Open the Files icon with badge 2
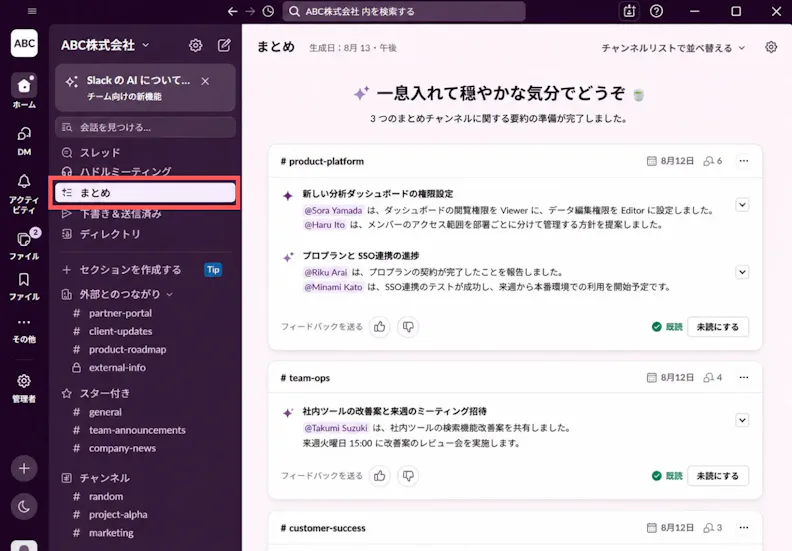The height and width of the screenshot is (551, 792). tap(24, 239)
